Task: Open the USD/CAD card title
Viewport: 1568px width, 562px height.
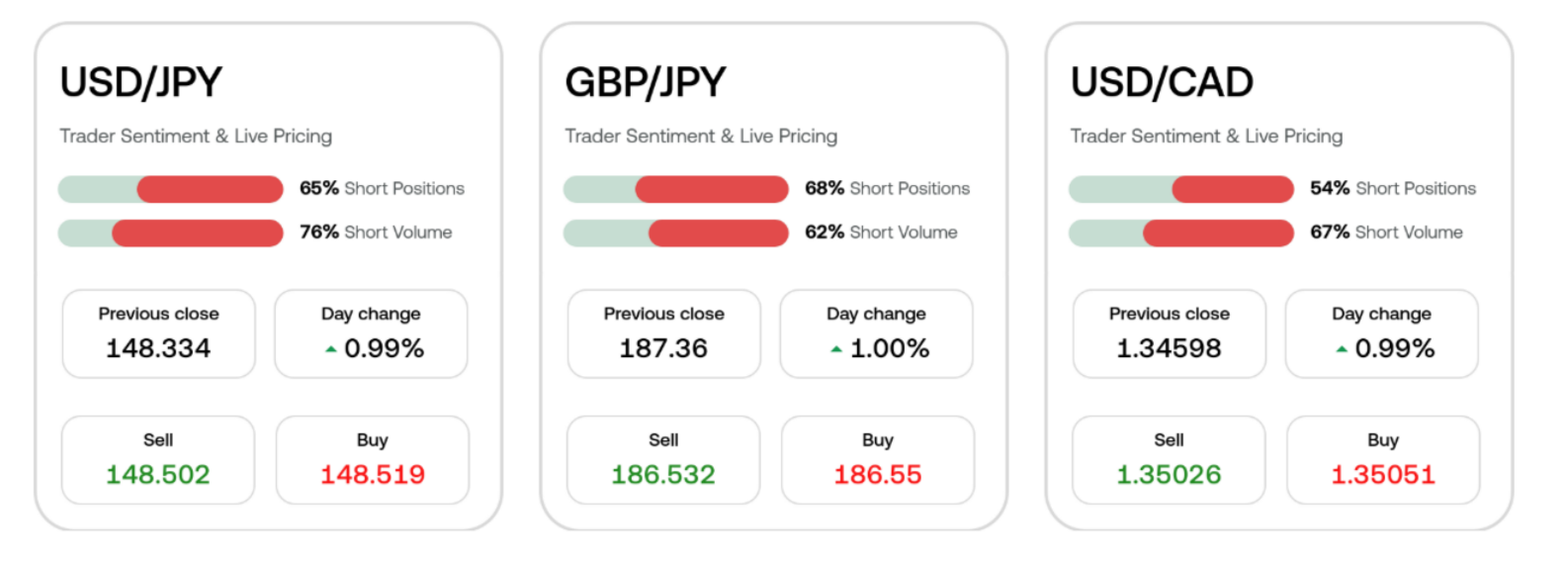Action: click(x=1162, y=82)
